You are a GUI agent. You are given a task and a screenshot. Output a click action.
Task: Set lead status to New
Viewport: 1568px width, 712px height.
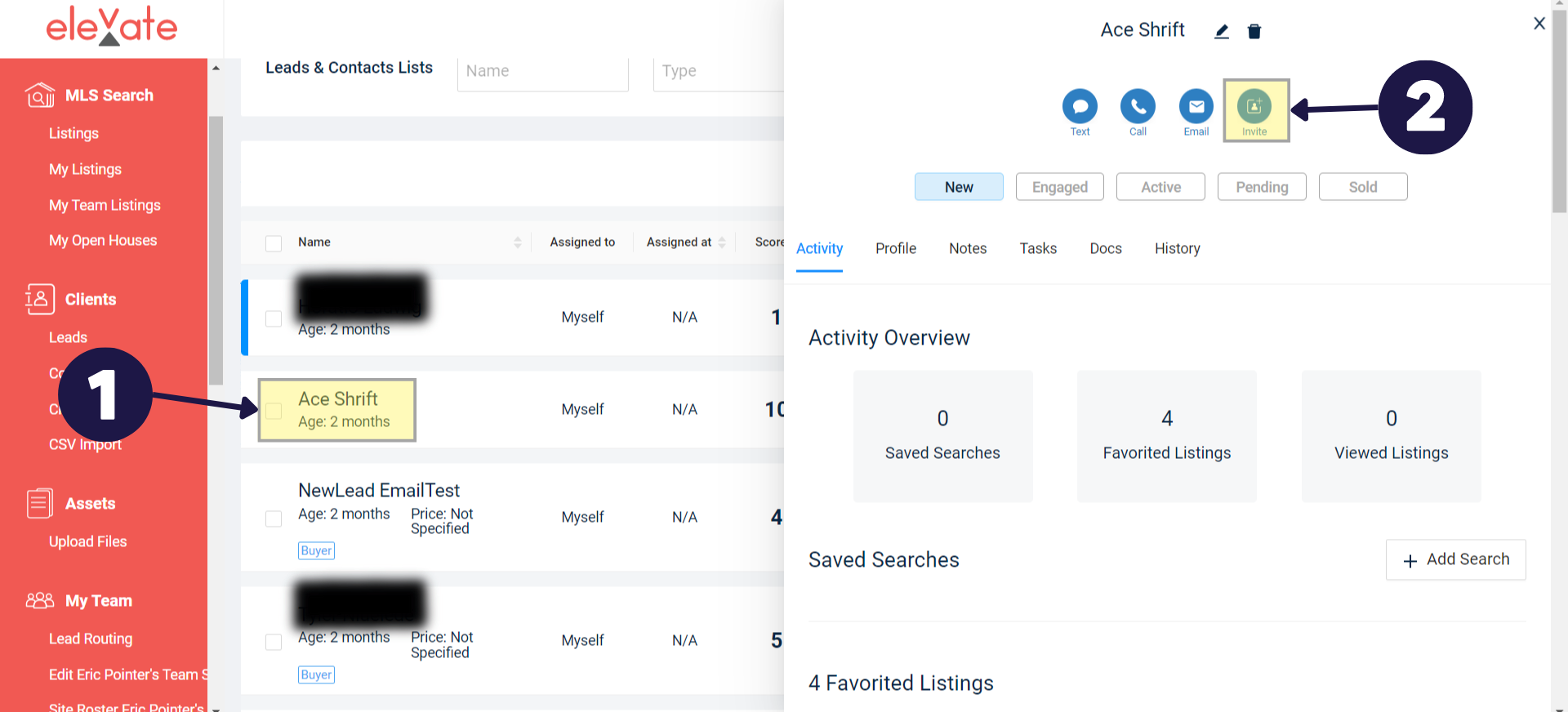pyautogui.click(x=959, y=187)
